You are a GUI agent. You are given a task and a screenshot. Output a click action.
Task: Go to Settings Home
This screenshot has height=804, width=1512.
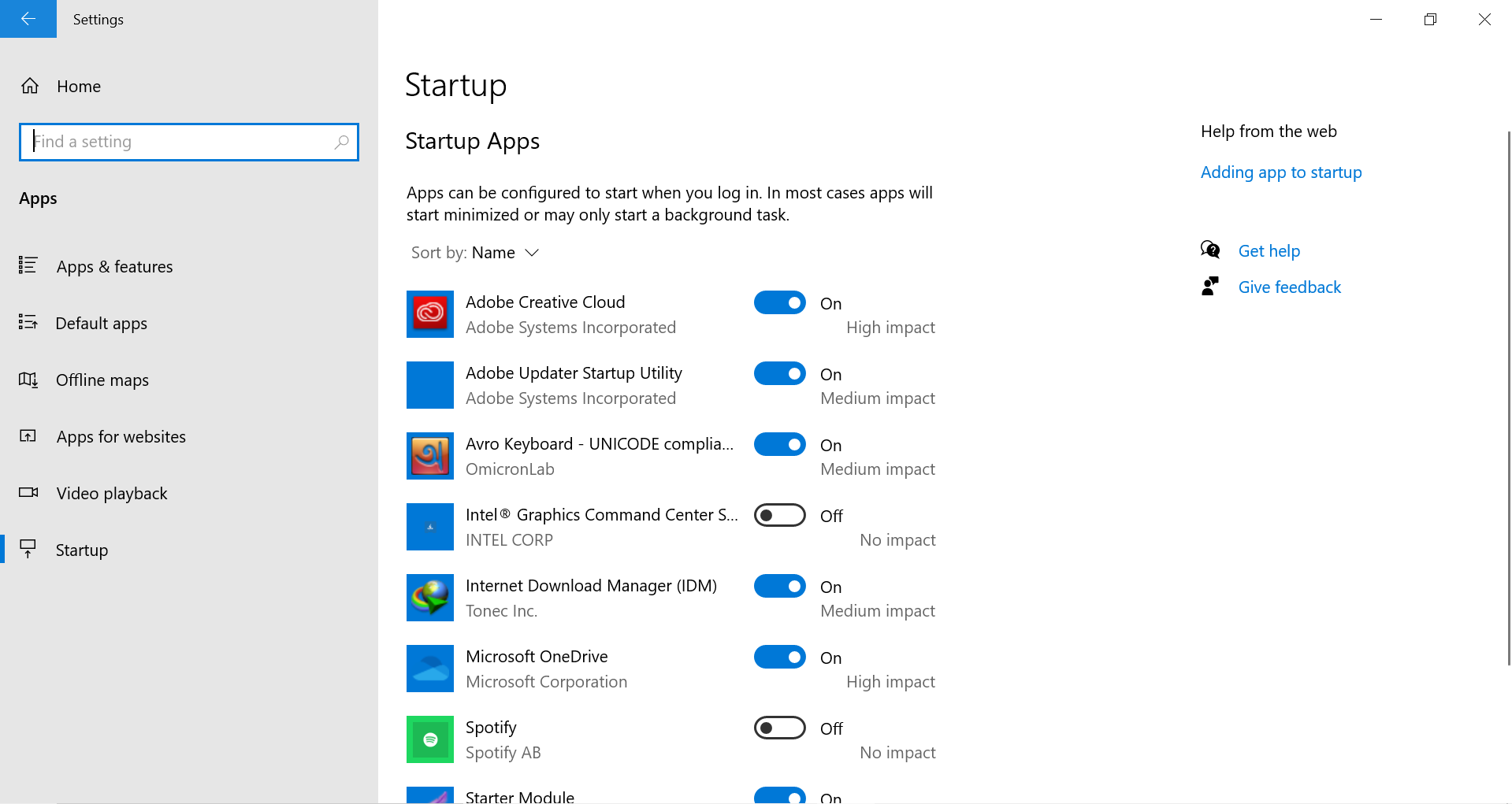(78, 87)
